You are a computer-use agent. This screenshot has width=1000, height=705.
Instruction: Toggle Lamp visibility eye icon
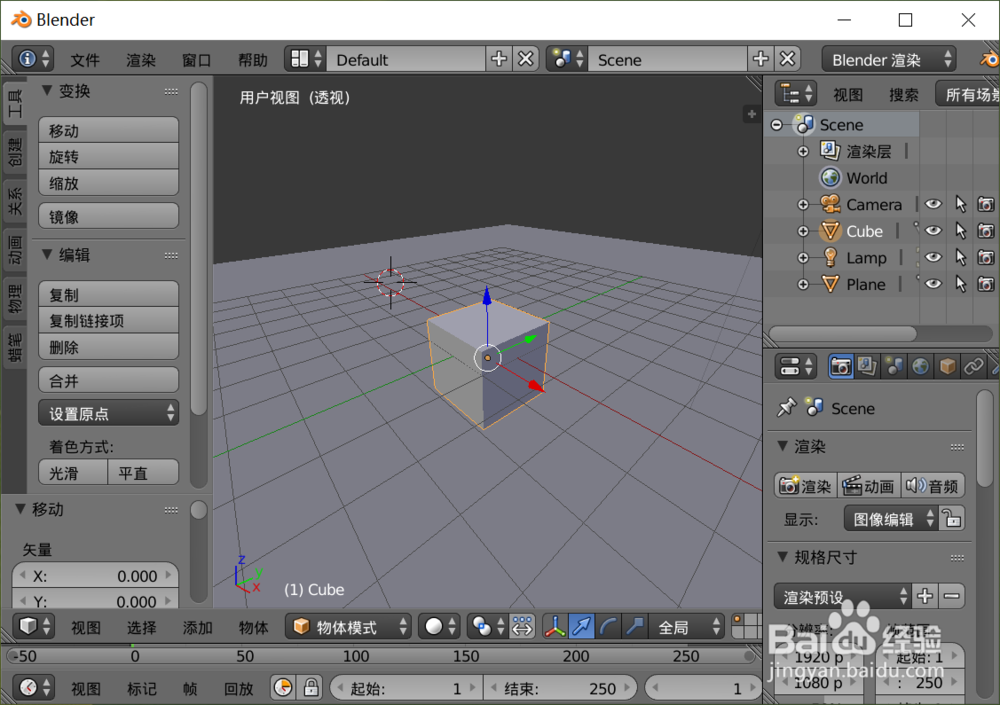pyautogui.click(x=933, y=258)
